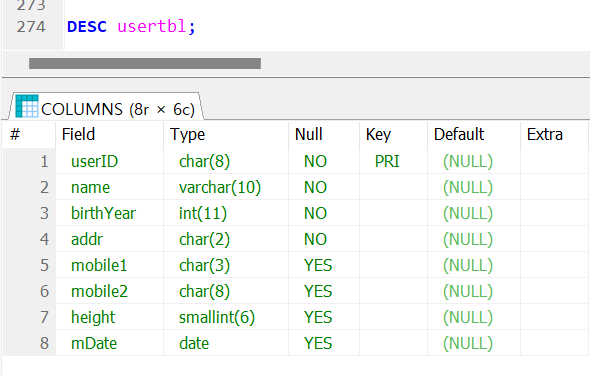Viewport: 590px width, 375px height.
Task: Click the varchar(10) type cell
Action: pos(226,187)
